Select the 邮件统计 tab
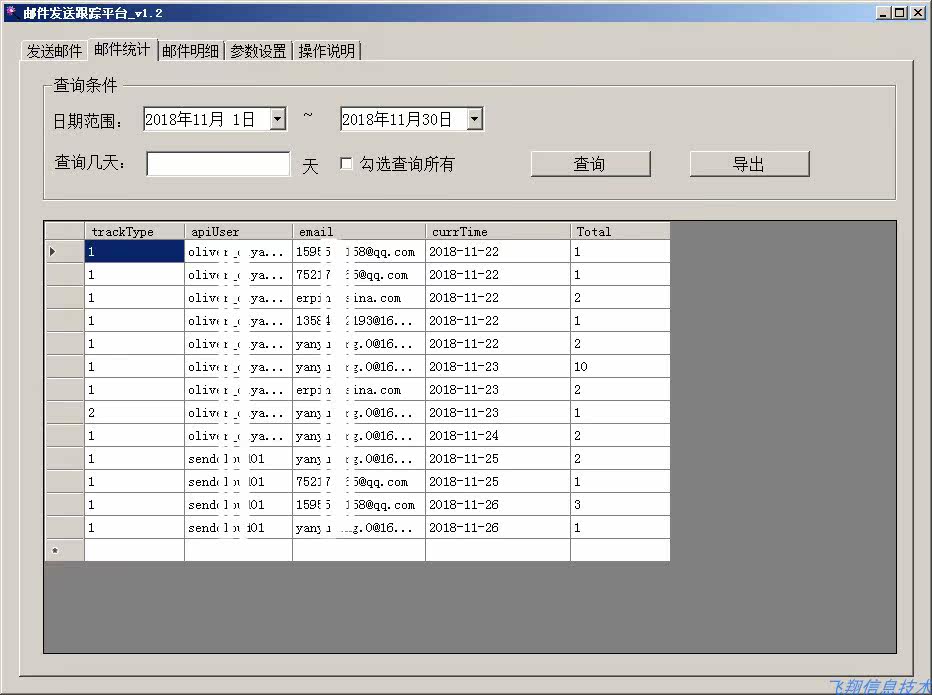The width and height of the screenshot is (932, 695). point(122,49)
